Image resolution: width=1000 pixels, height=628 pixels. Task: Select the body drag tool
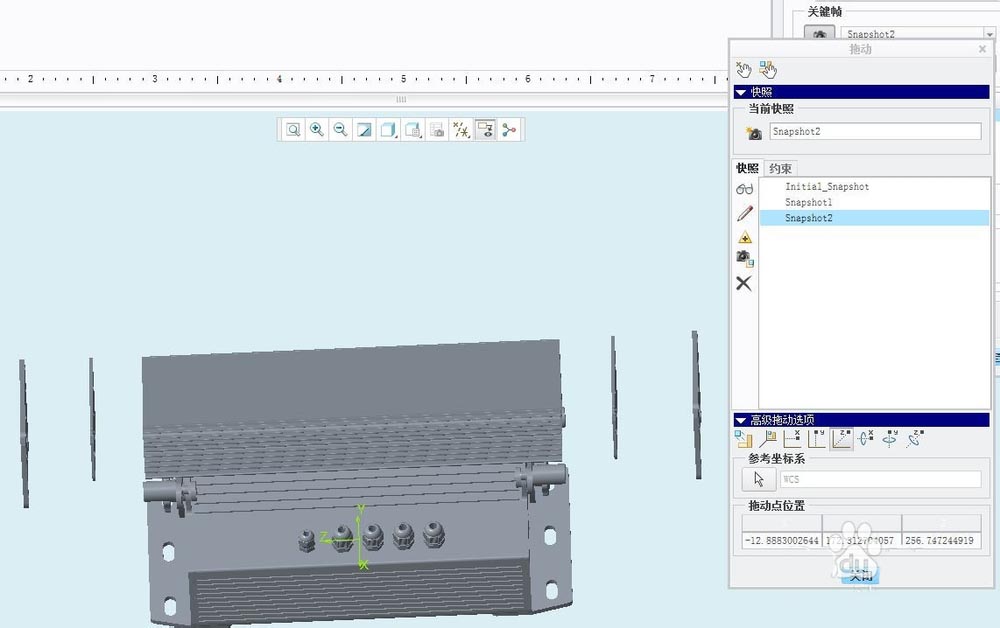[x=767, y=68]
